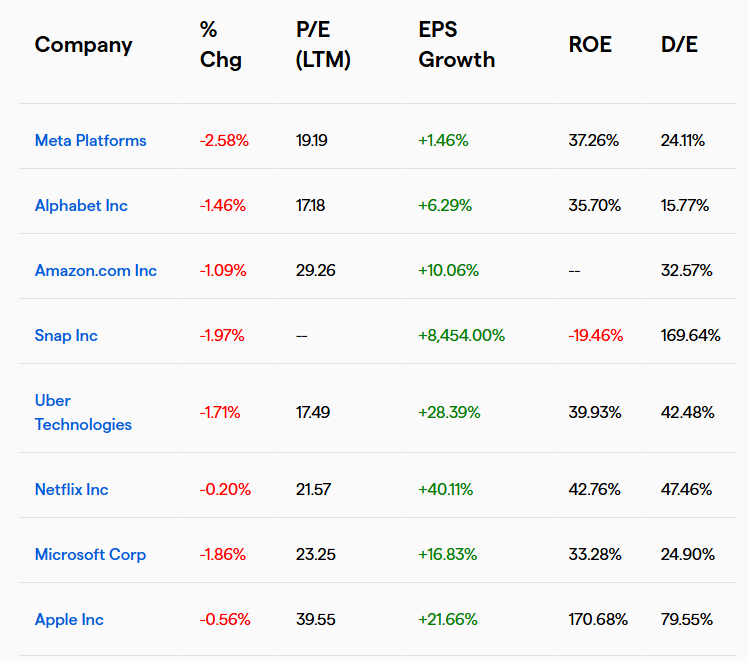Click the Company column header
Viewport: 748px width, 663px height.
click(83, 45)
